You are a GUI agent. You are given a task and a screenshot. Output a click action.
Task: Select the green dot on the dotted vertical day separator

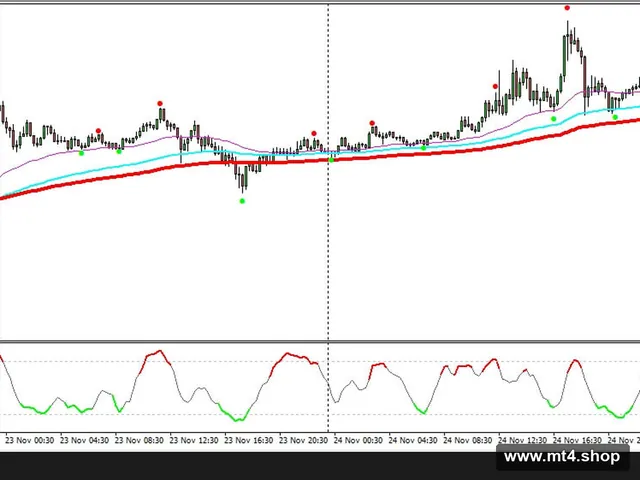pyautogui.click(x=331, y=160)
